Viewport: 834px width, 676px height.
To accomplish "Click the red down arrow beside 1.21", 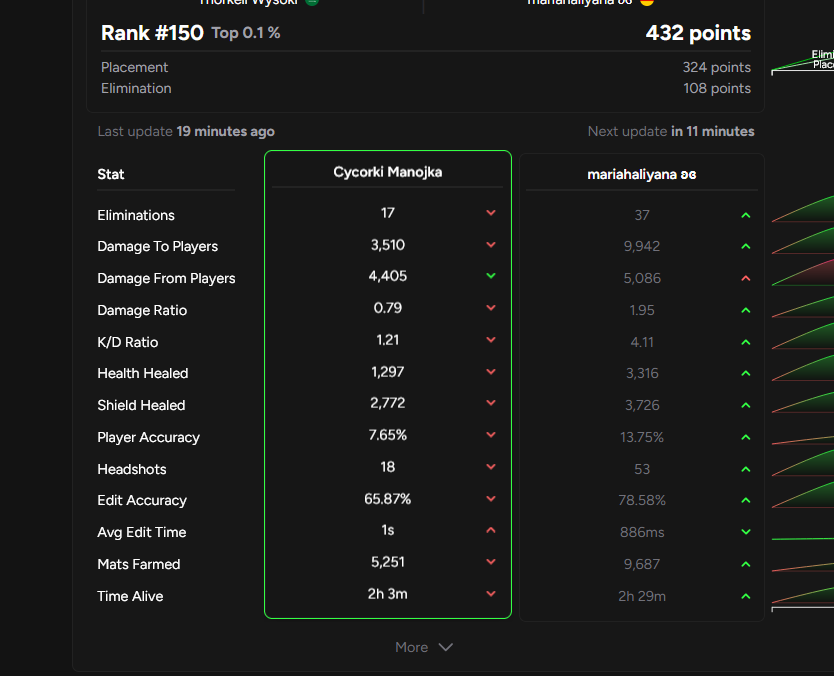I will pyautogui.click(x=491, y=339).
